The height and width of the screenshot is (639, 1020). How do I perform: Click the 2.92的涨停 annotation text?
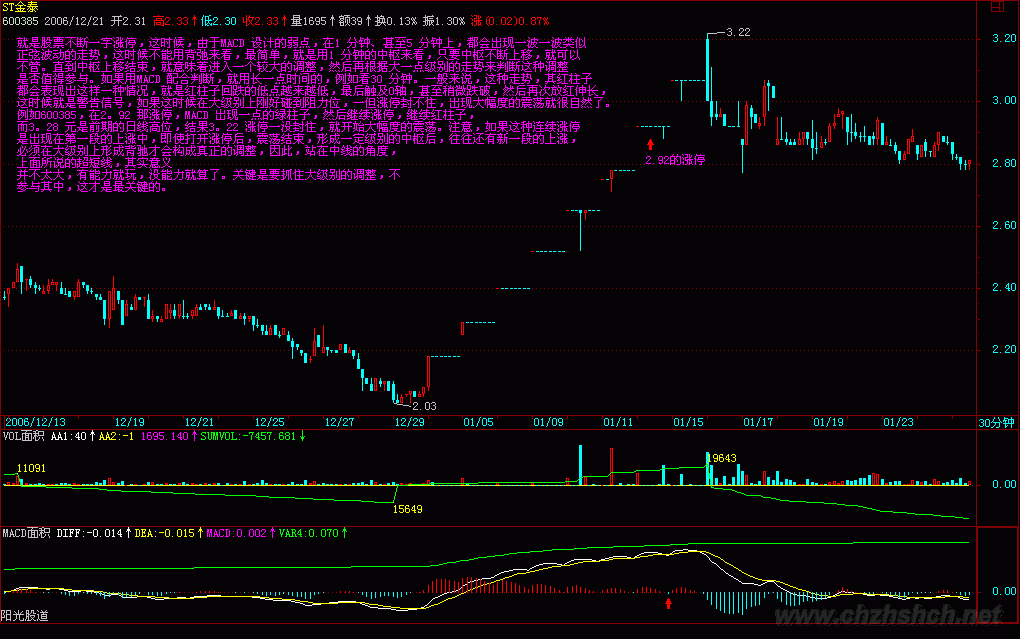(675, 159)
